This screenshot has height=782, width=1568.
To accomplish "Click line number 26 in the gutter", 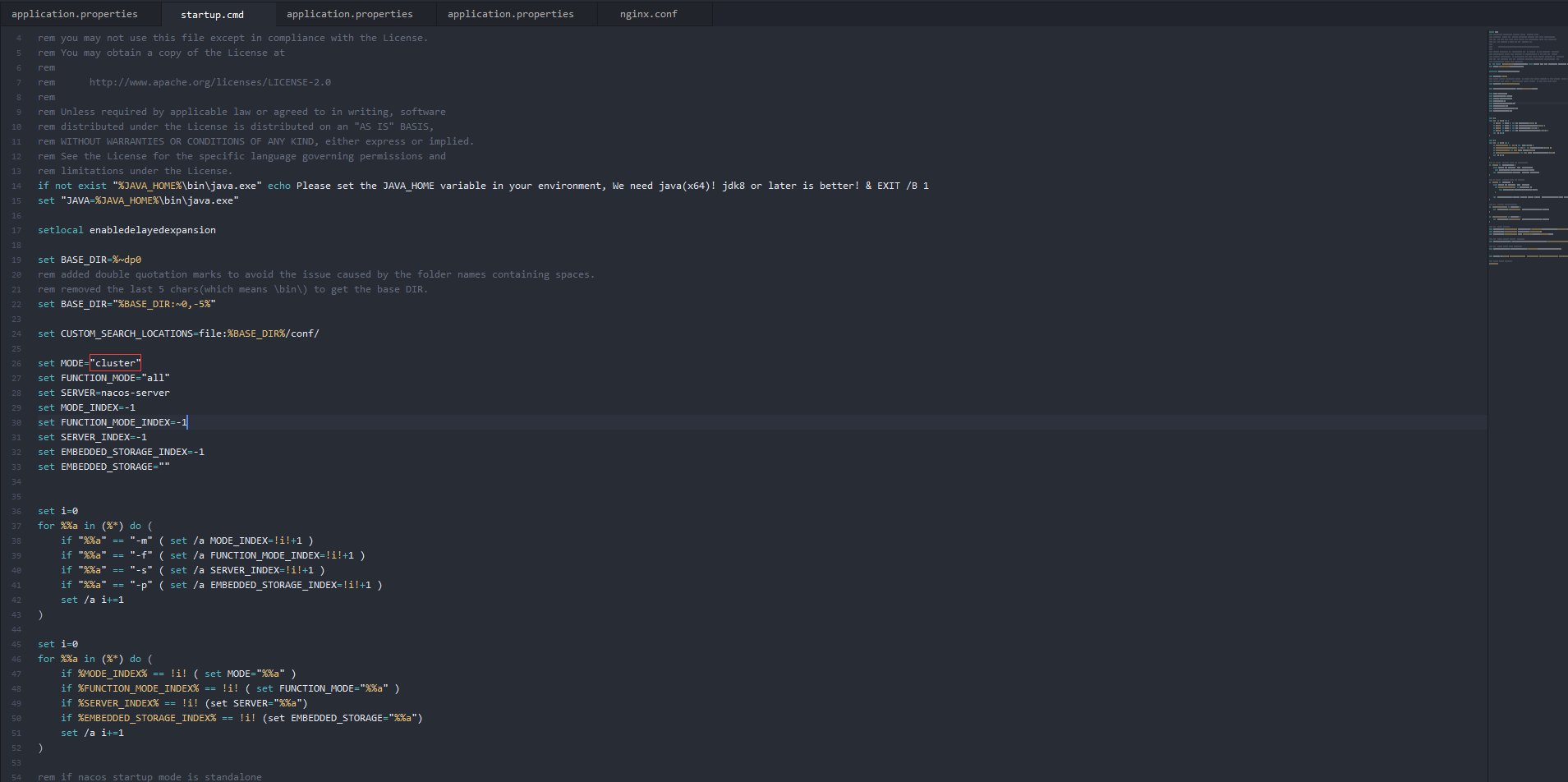I will [16, 363].
